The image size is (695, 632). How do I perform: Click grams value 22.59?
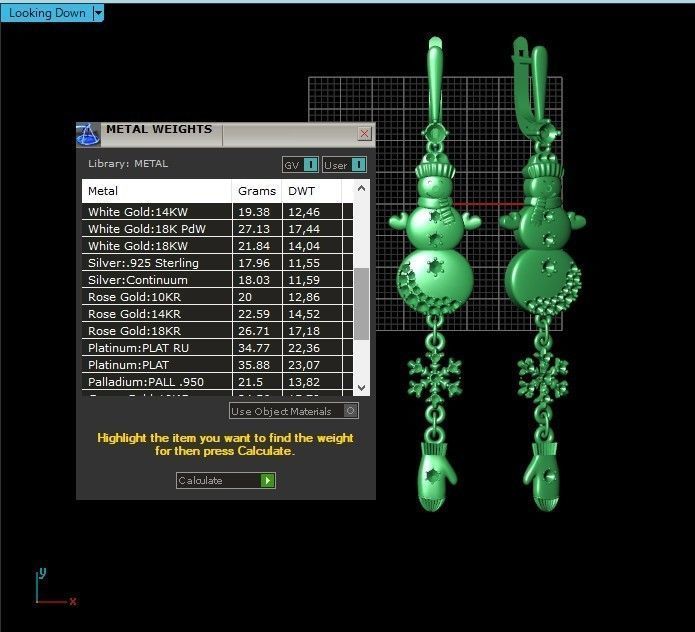(254, 314)
